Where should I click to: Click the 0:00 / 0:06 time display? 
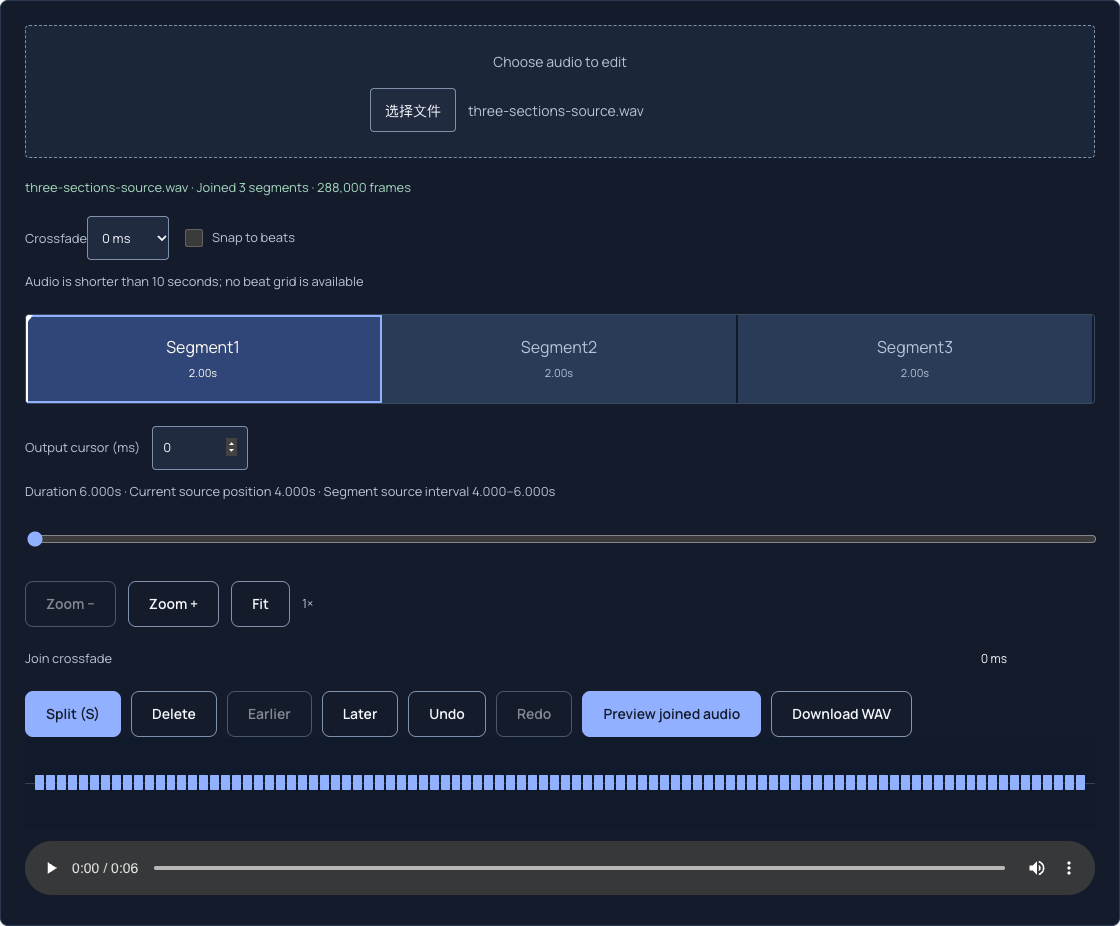[x=105, y=868]
